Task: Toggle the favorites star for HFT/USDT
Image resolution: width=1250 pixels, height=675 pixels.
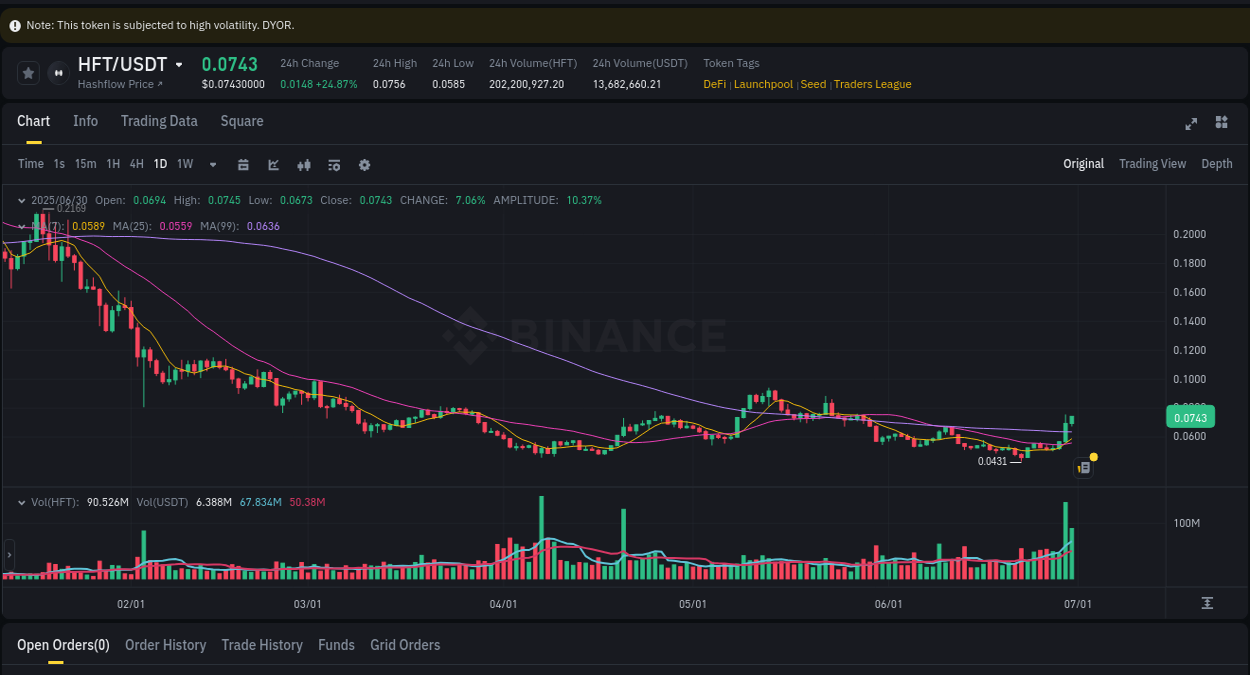Action: (27, 72)
